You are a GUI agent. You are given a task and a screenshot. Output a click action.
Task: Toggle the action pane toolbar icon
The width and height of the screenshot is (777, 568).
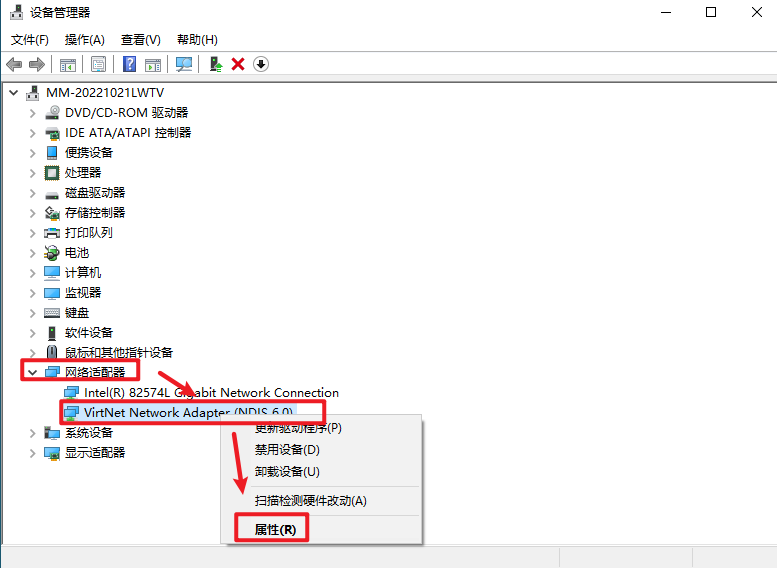click(x=153, y=64)
